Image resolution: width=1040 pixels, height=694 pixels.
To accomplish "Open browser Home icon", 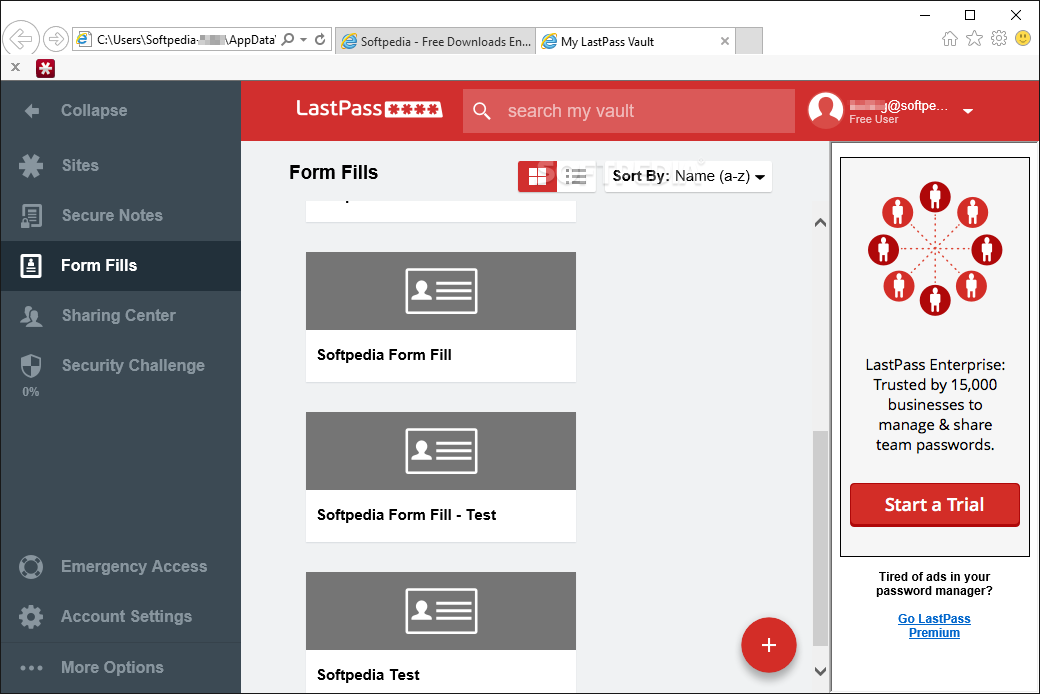I will tap(950, 39).
